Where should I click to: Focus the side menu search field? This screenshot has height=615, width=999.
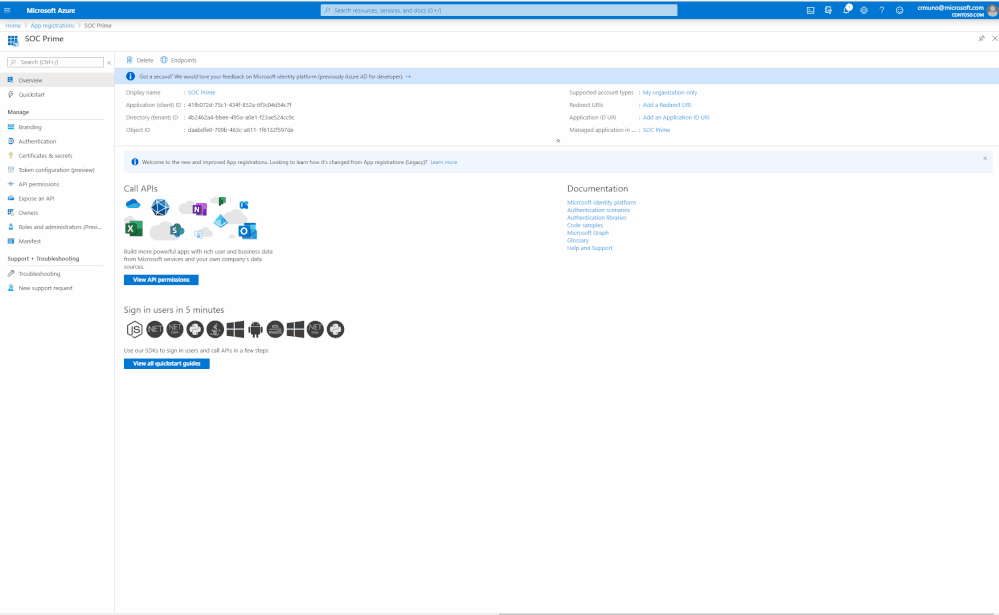pyautogui.click(x=55, y=62)
